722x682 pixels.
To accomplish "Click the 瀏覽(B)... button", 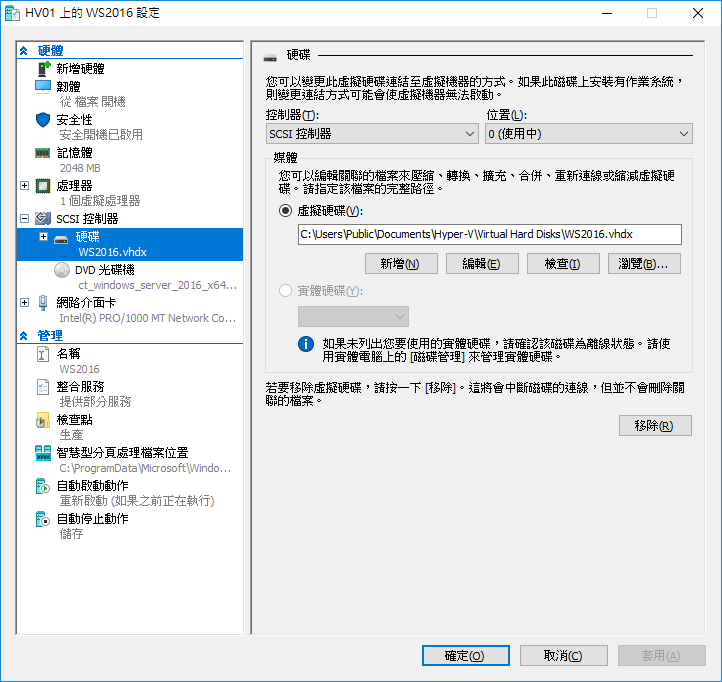I will tap(644, 264).
